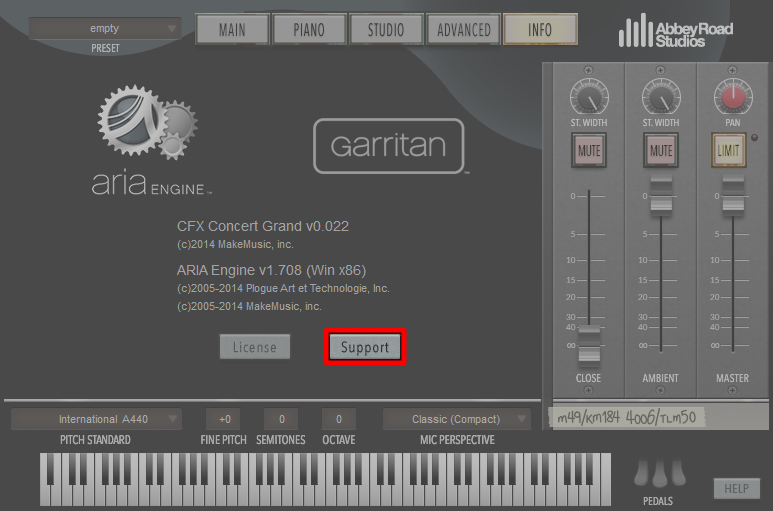Click the plus icon above CLOSE St. Width knob

(588, 70)
